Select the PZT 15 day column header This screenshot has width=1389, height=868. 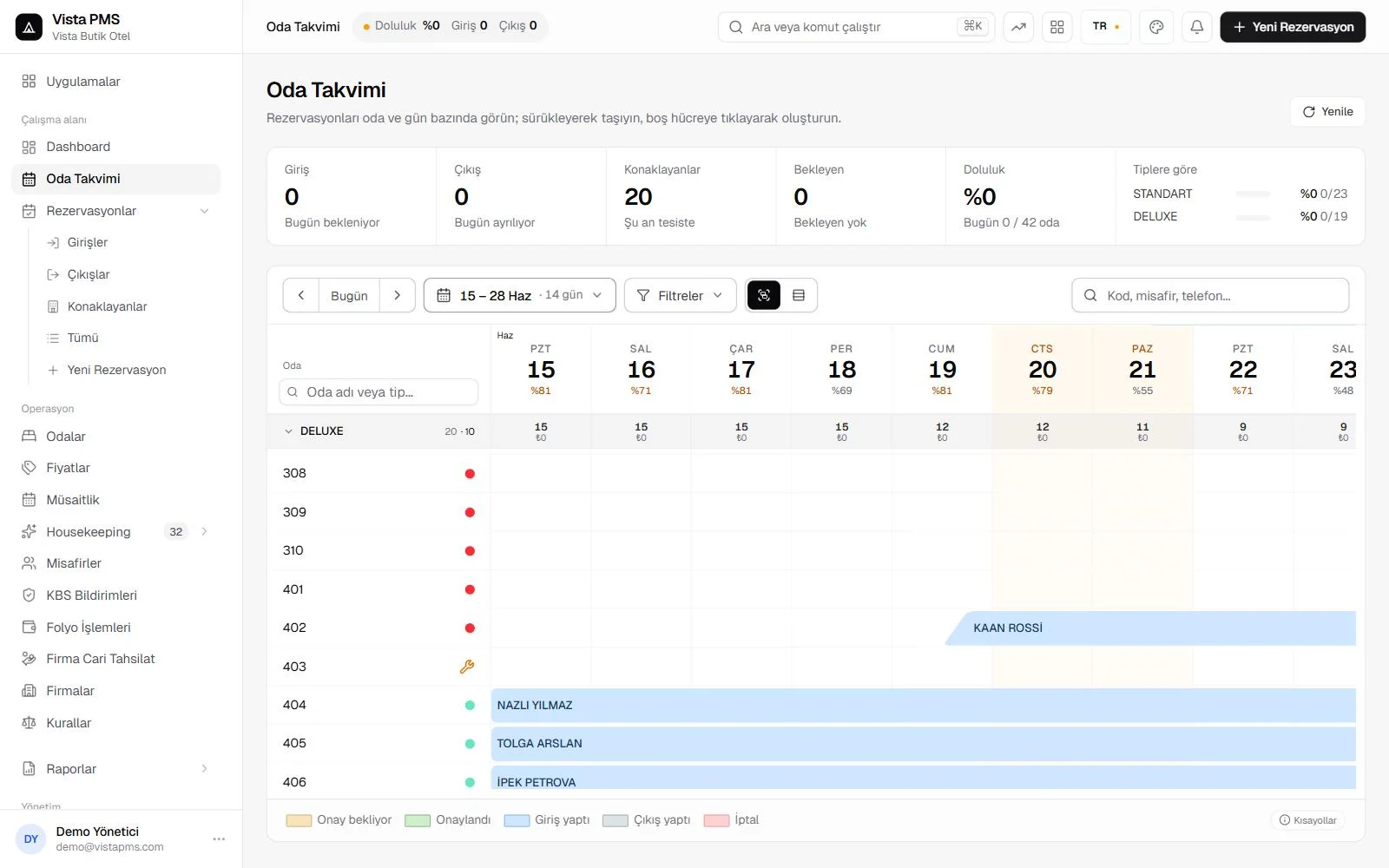[541, 371]
